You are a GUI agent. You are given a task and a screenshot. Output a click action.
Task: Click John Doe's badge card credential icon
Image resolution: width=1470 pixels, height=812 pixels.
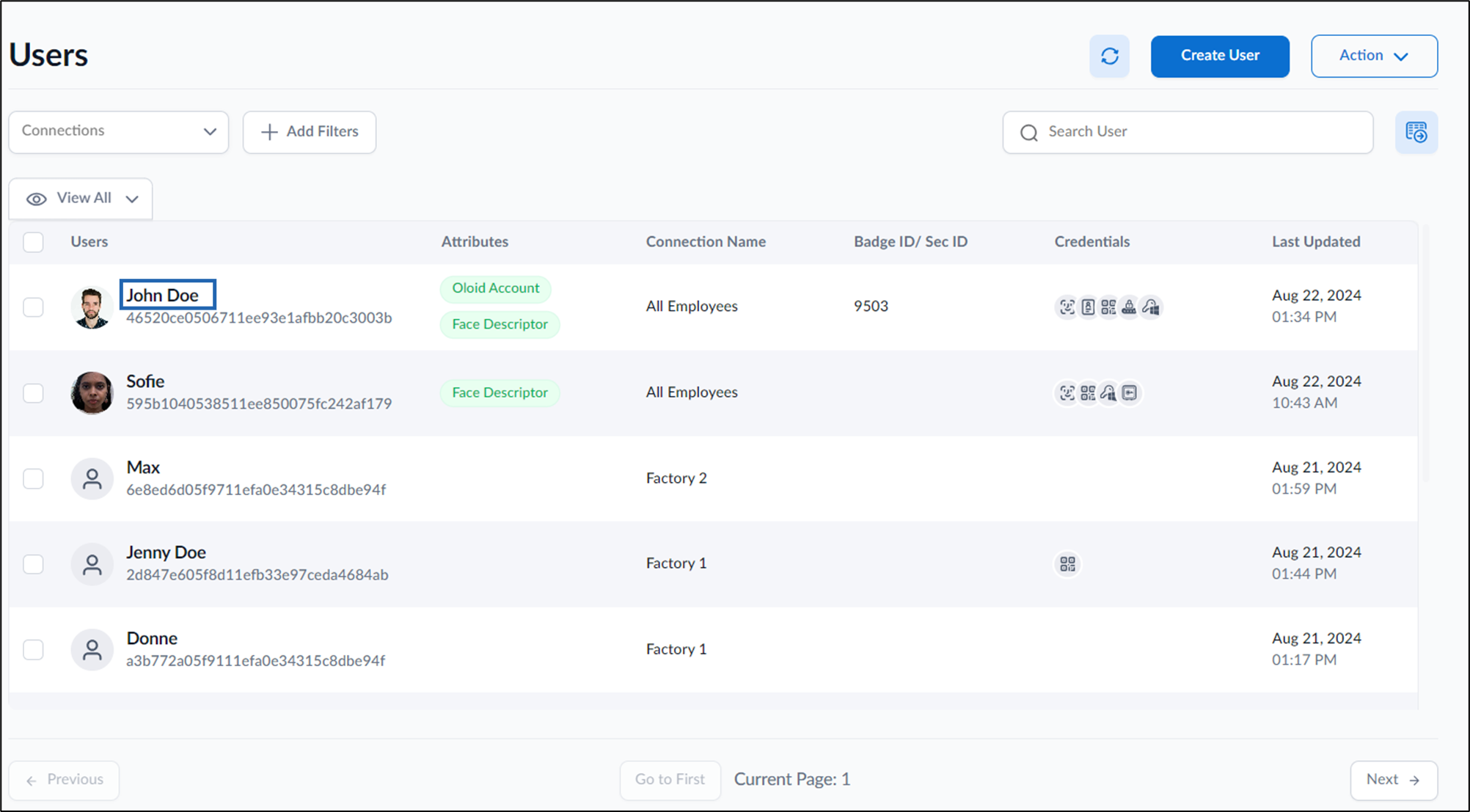(1088, 307)
